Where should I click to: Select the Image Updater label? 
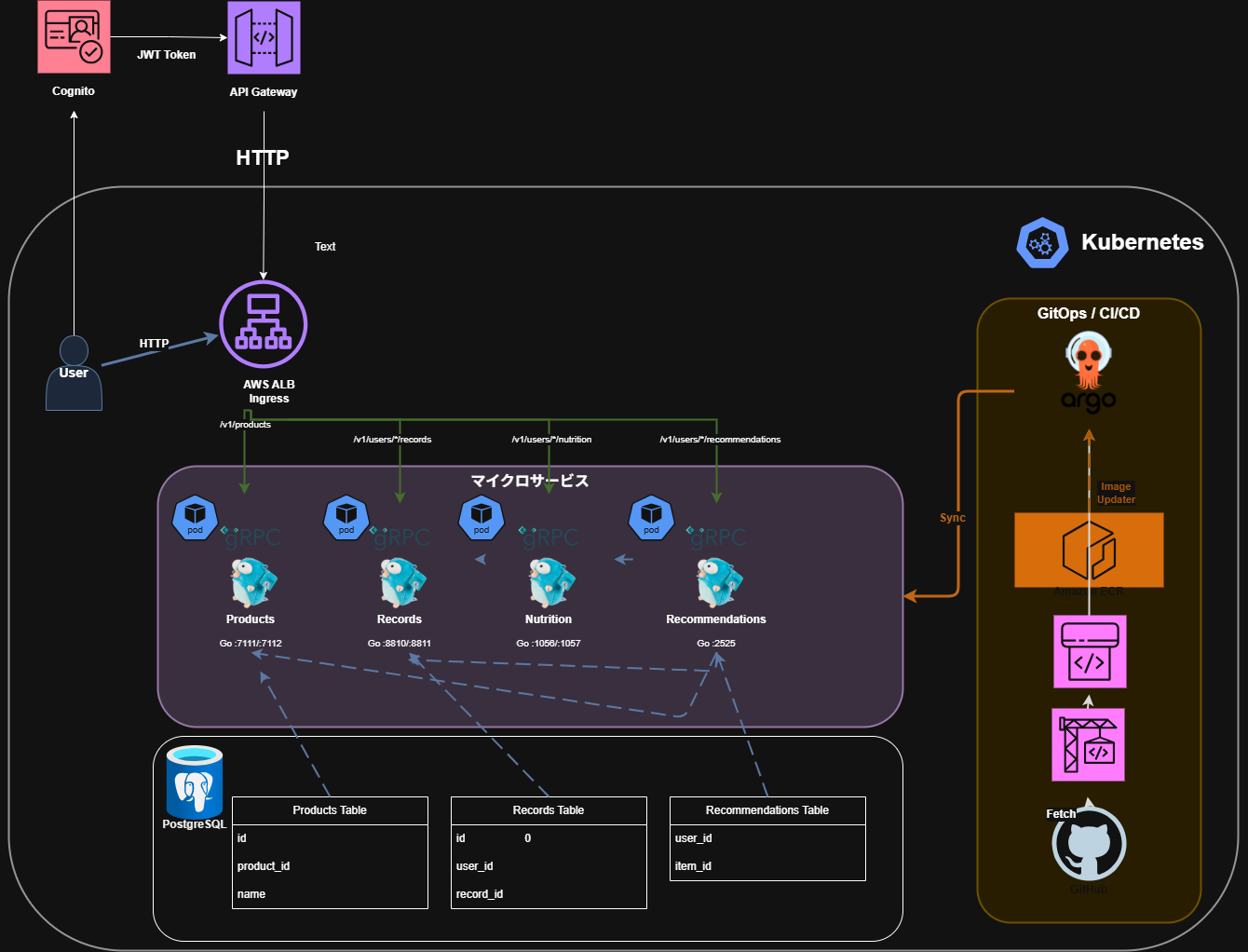(1116, 493)
